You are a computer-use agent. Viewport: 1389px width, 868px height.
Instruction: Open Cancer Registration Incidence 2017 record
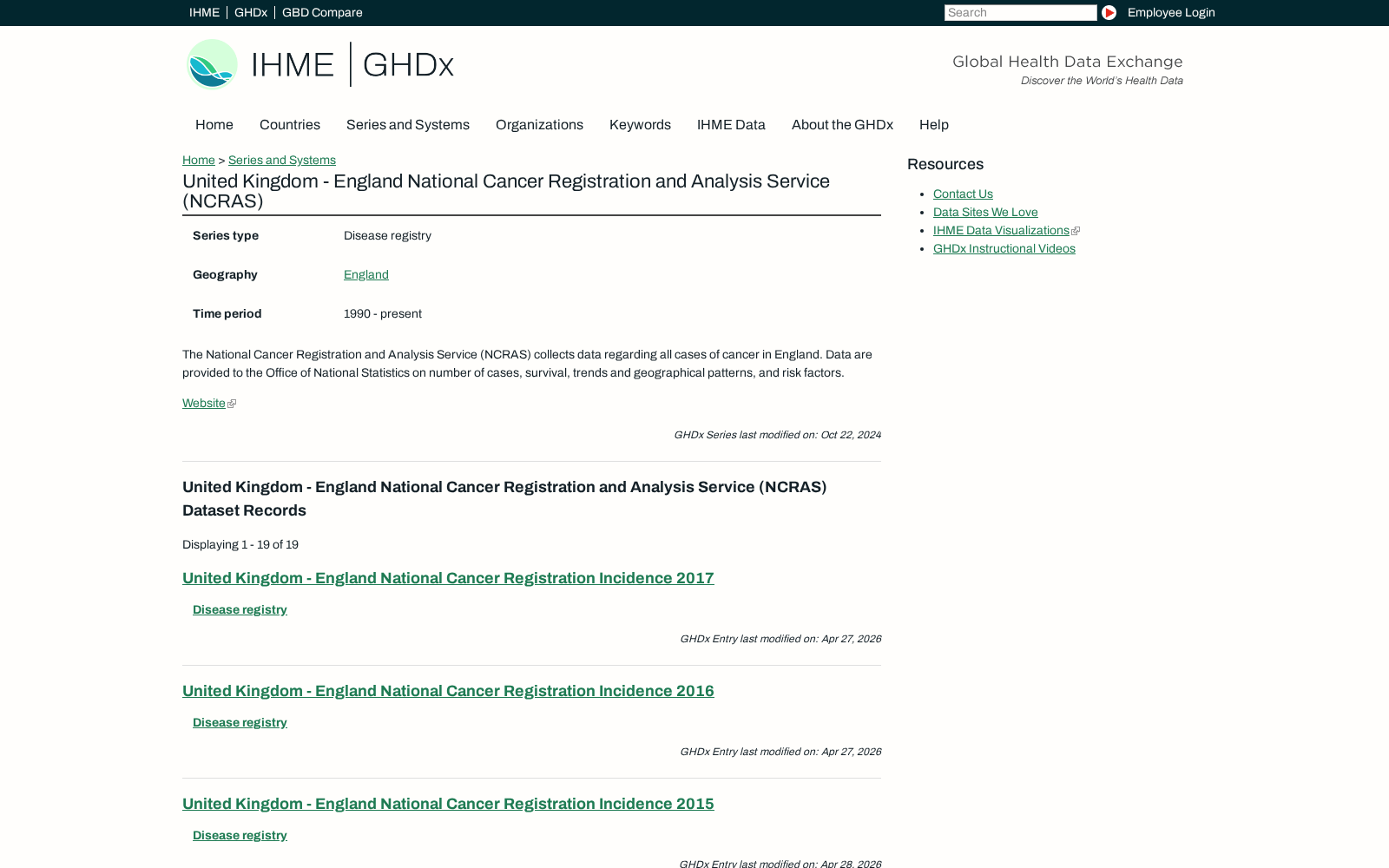coord(448,578)
